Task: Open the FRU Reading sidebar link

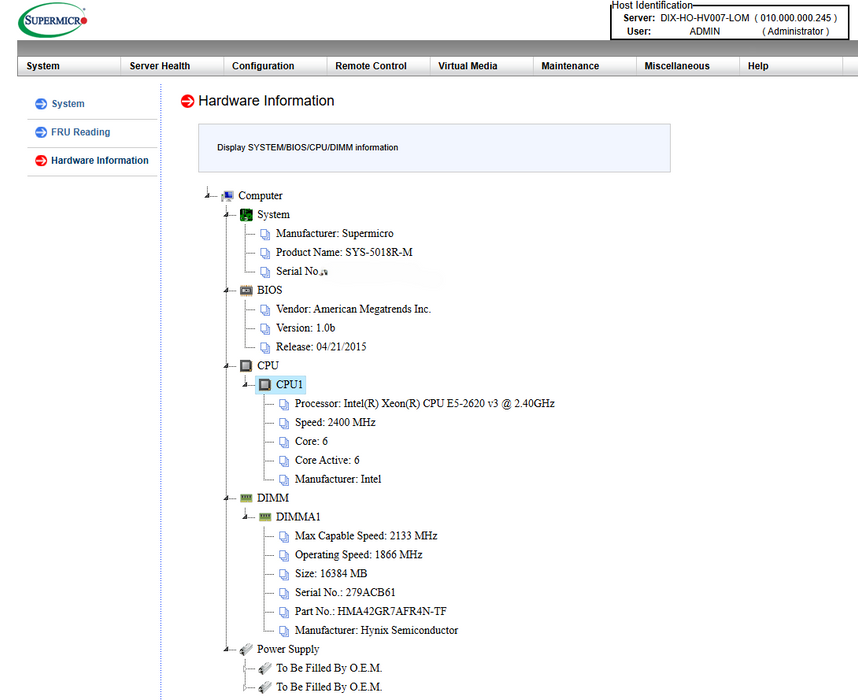Action: pos(80,132)
